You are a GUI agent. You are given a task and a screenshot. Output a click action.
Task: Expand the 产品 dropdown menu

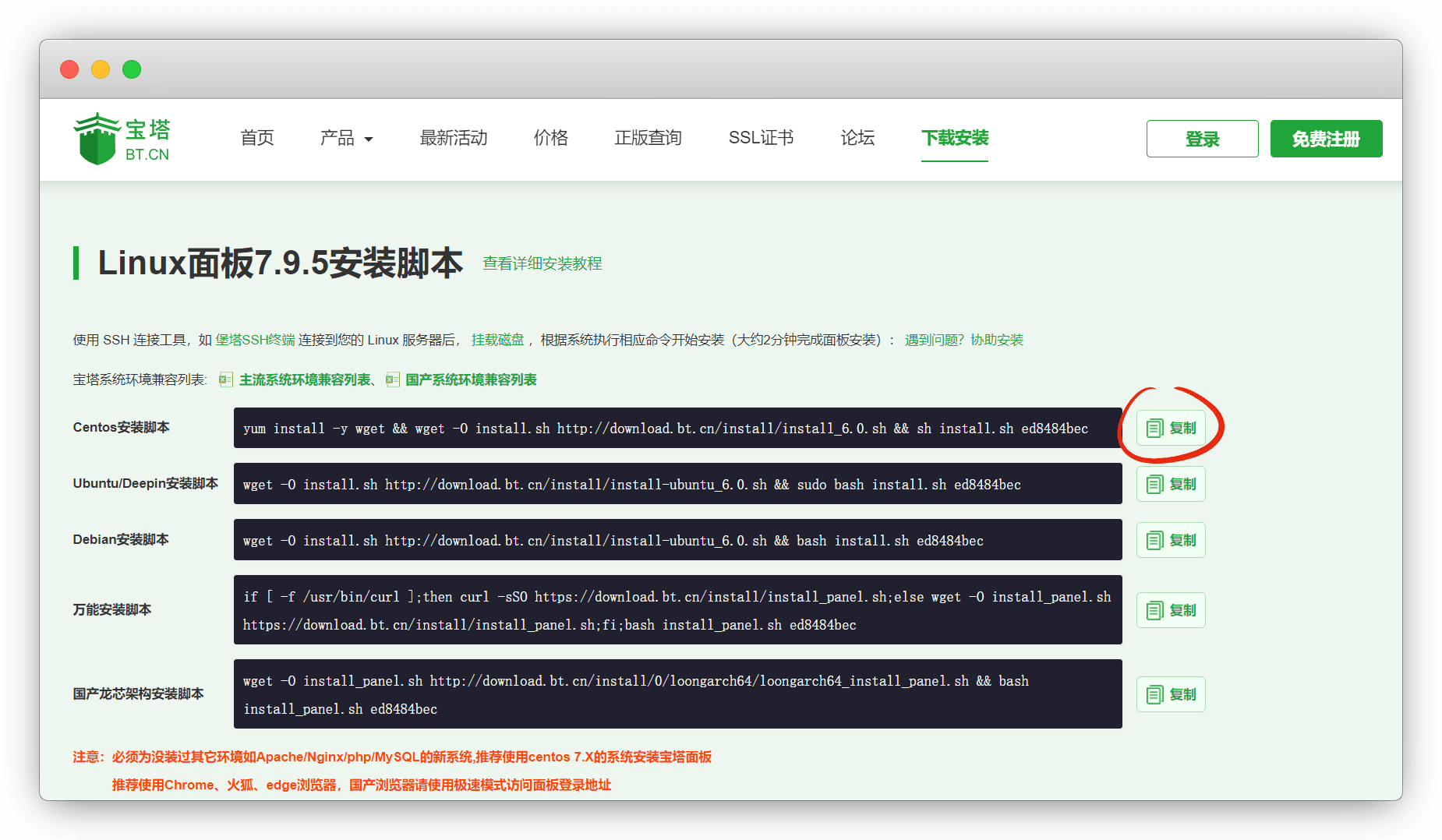[346, 138]
